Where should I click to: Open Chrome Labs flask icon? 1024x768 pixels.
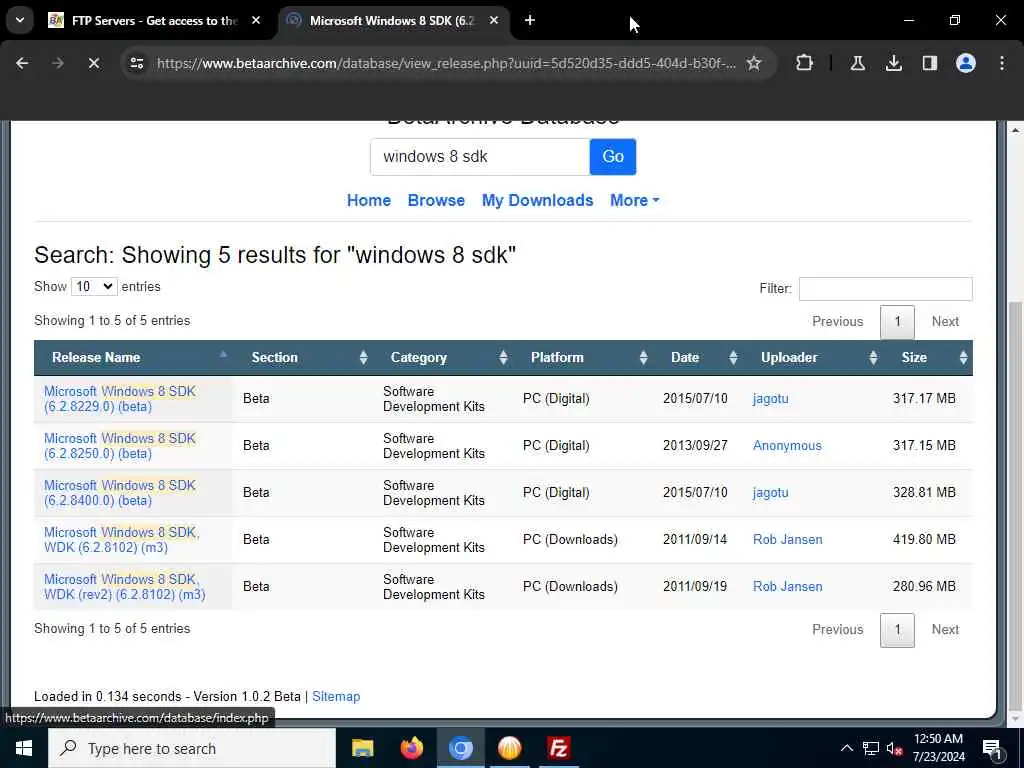(857, 63)
